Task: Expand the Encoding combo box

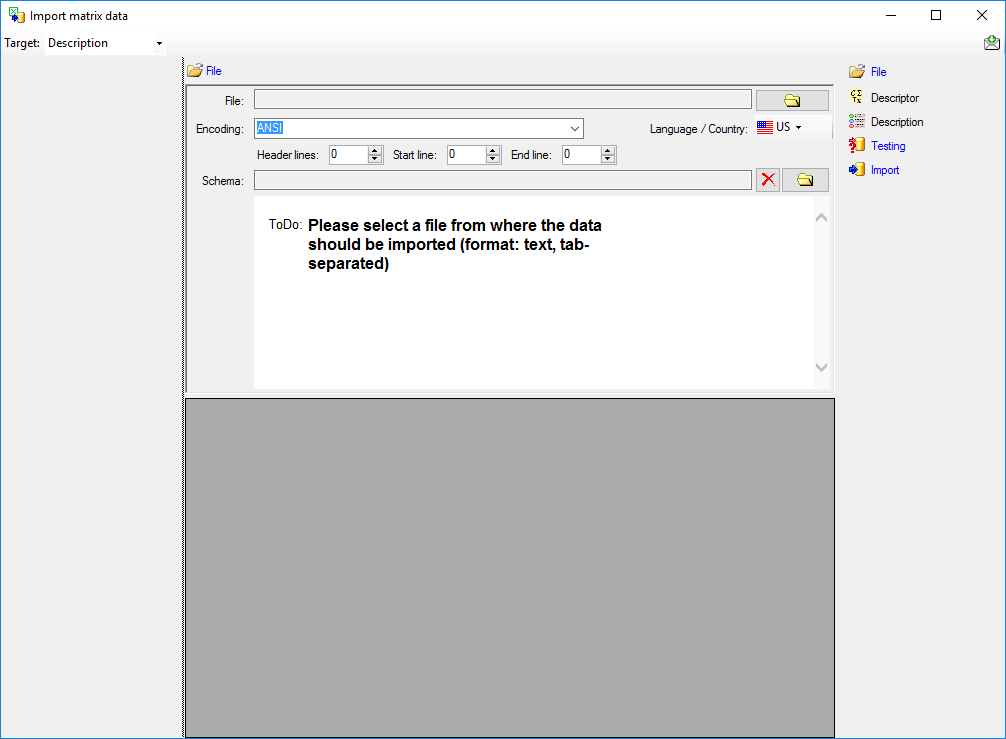Action: tap(575, 128)
